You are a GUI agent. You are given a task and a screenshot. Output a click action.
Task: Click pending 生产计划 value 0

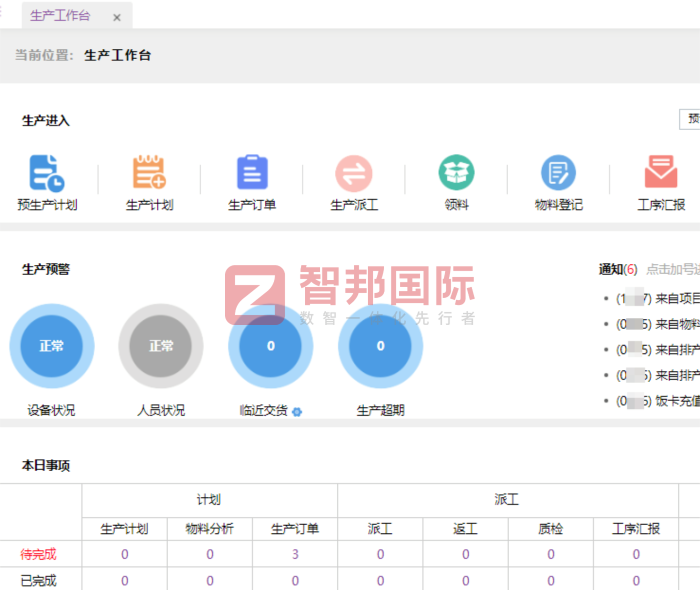tap(125, 554)
